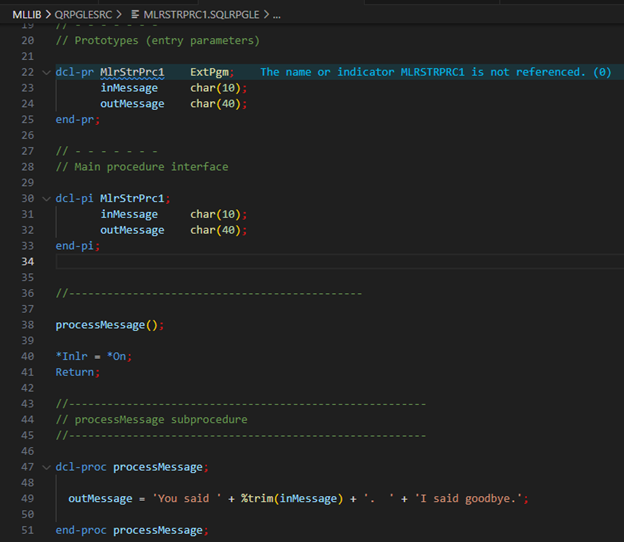The height and width of the screenshot is (542, 624).
Task: Click line number 38 in gutter
Action: point(27,325)
